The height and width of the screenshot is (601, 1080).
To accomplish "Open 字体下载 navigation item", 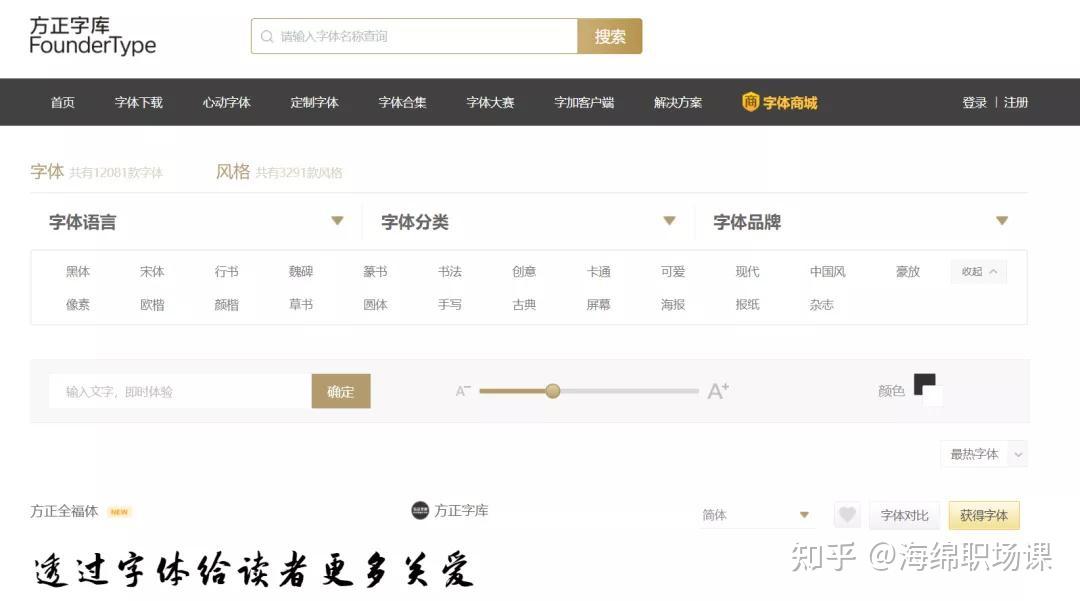I will (x=138, y=103).
